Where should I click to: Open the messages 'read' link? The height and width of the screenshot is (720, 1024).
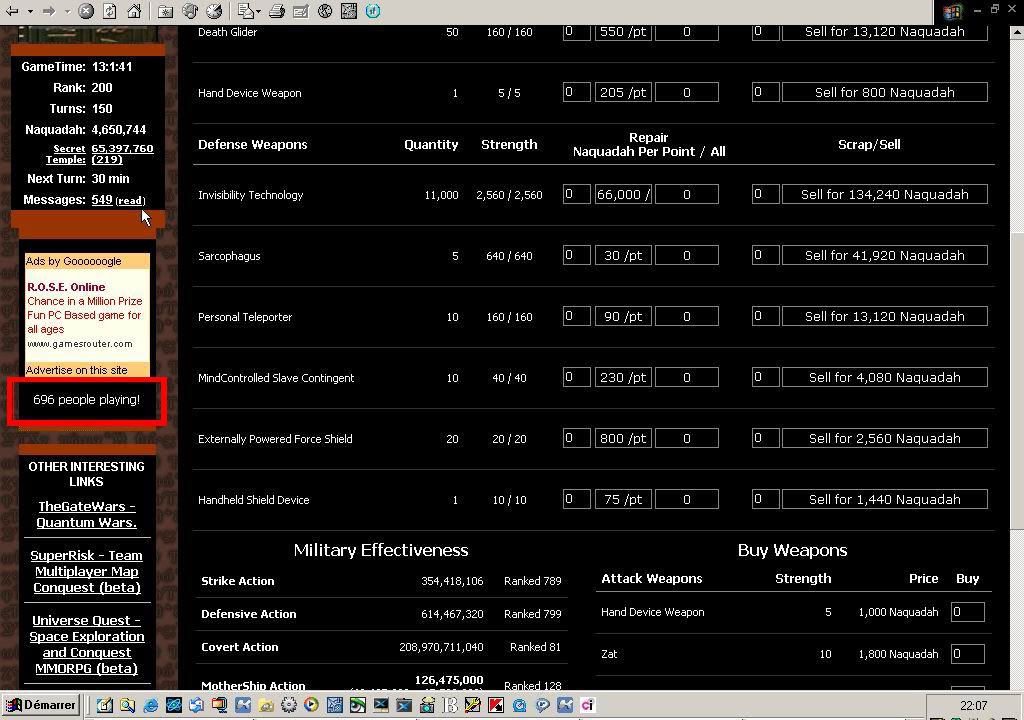(x=130, y=201)
